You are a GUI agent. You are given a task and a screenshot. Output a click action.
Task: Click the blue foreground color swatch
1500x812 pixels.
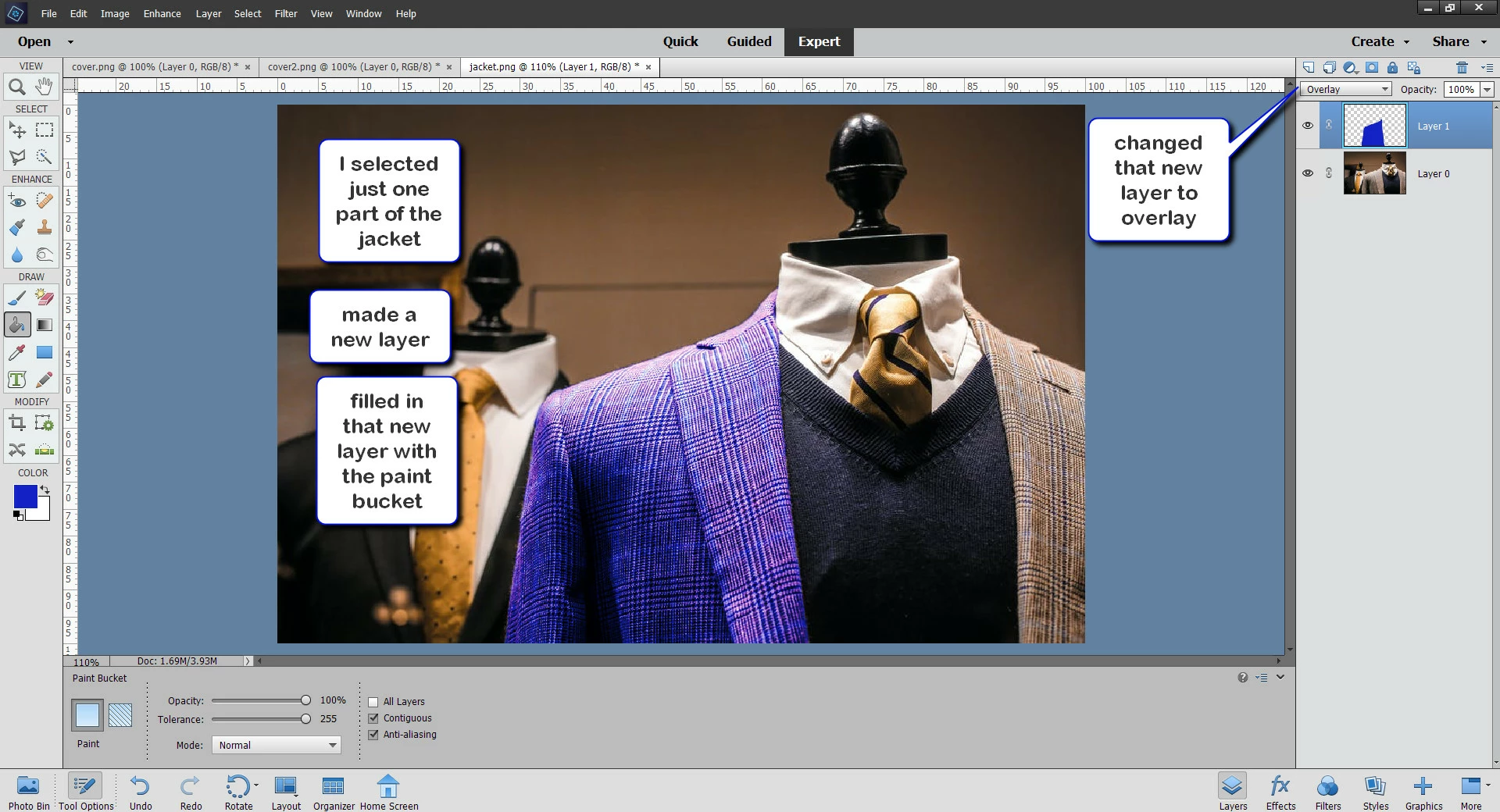[25, 497]
